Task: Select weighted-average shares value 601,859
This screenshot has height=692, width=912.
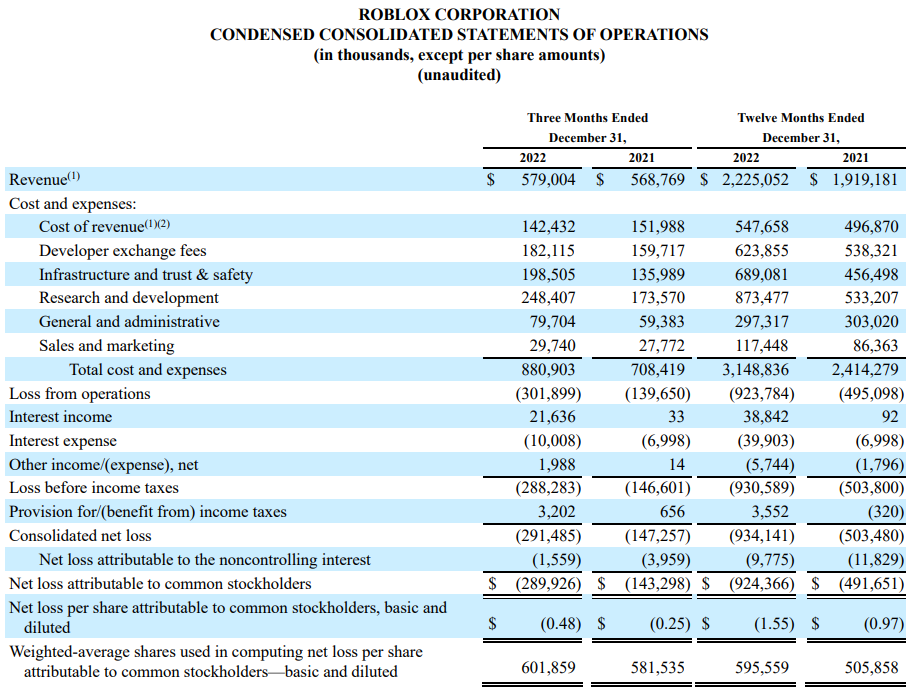Action: tap(548, 667)
